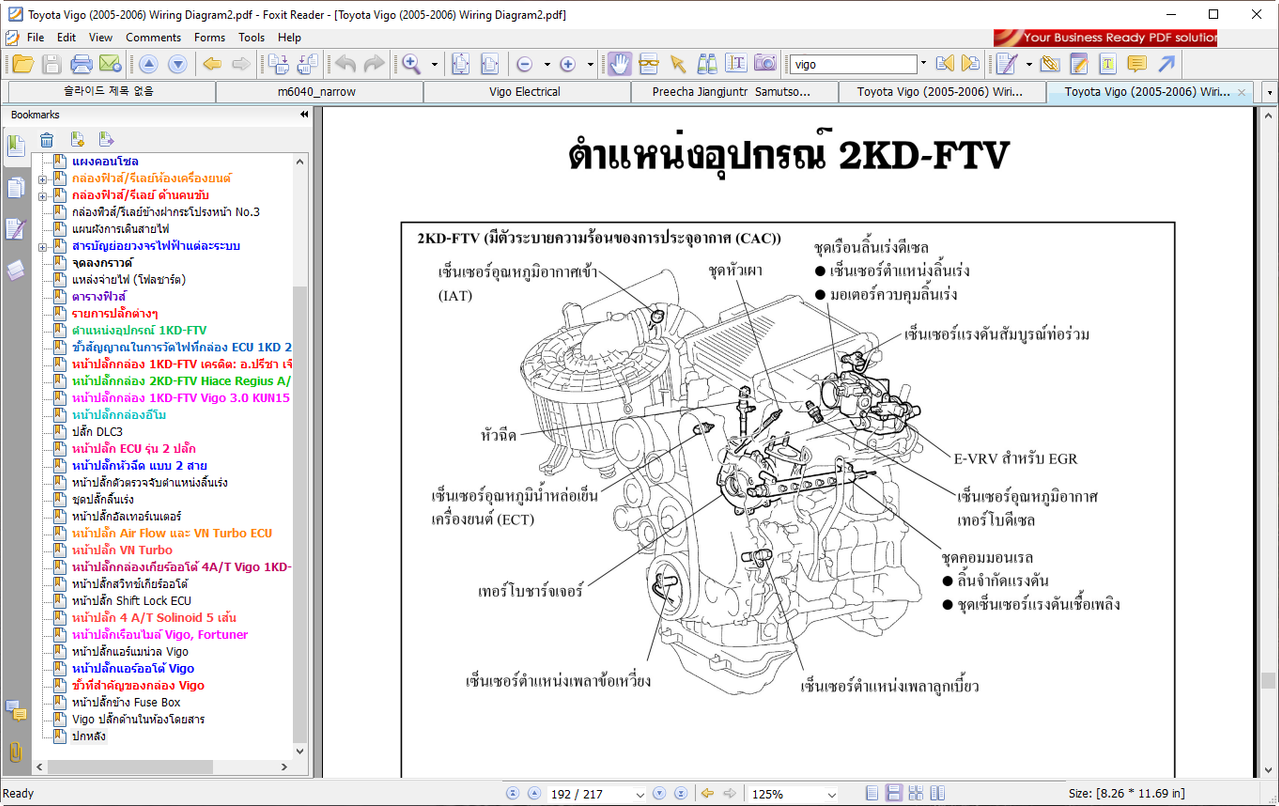Image resolution: width=1279 pixels, height=806 pixels.
Task: Print the document via printer icon
Action: click(81, 64)
